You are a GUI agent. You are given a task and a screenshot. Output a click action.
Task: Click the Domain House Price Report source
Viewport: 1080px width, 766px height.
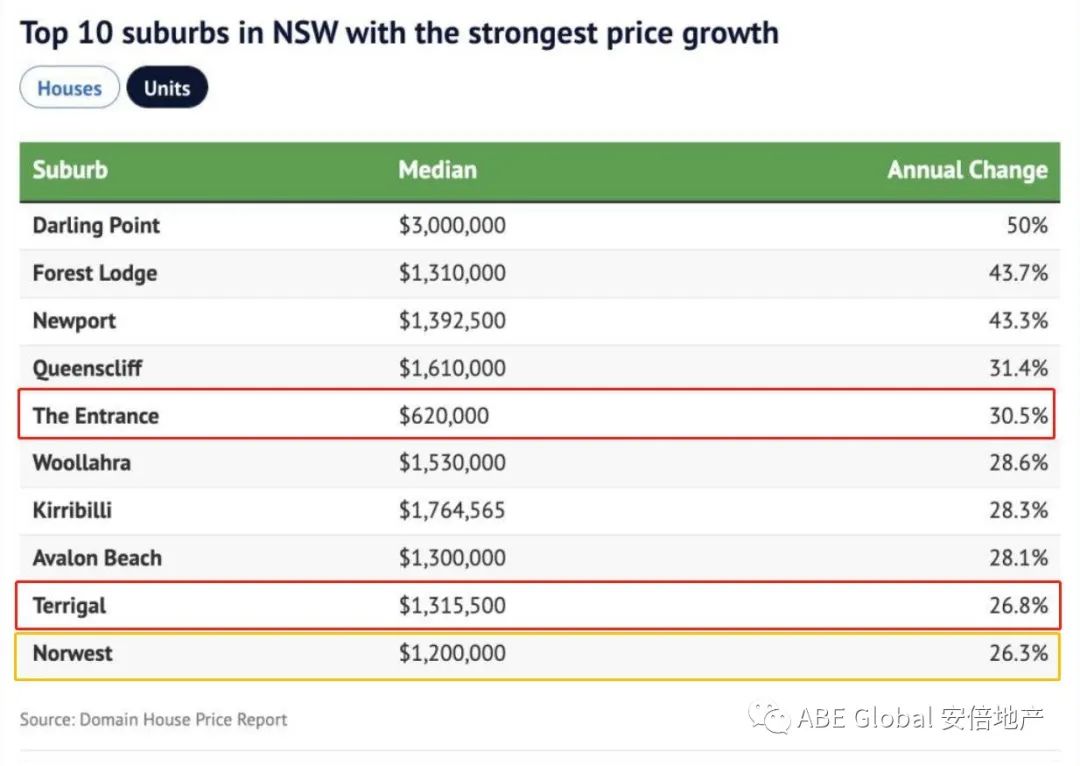point(153,719)
